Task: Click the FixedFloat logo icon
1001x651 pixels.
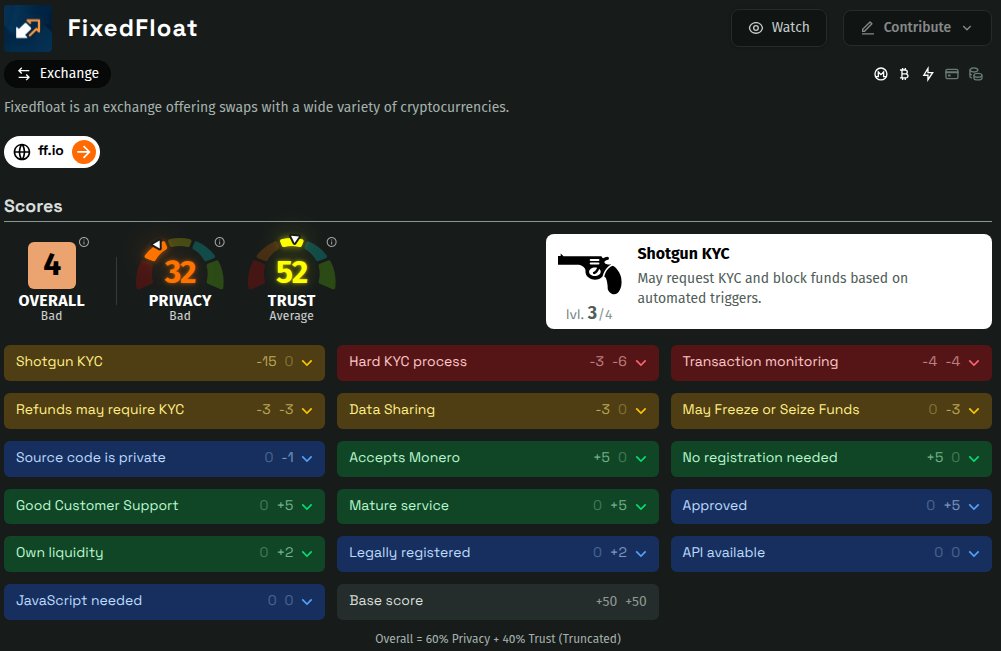Action: tap(27, 28)
